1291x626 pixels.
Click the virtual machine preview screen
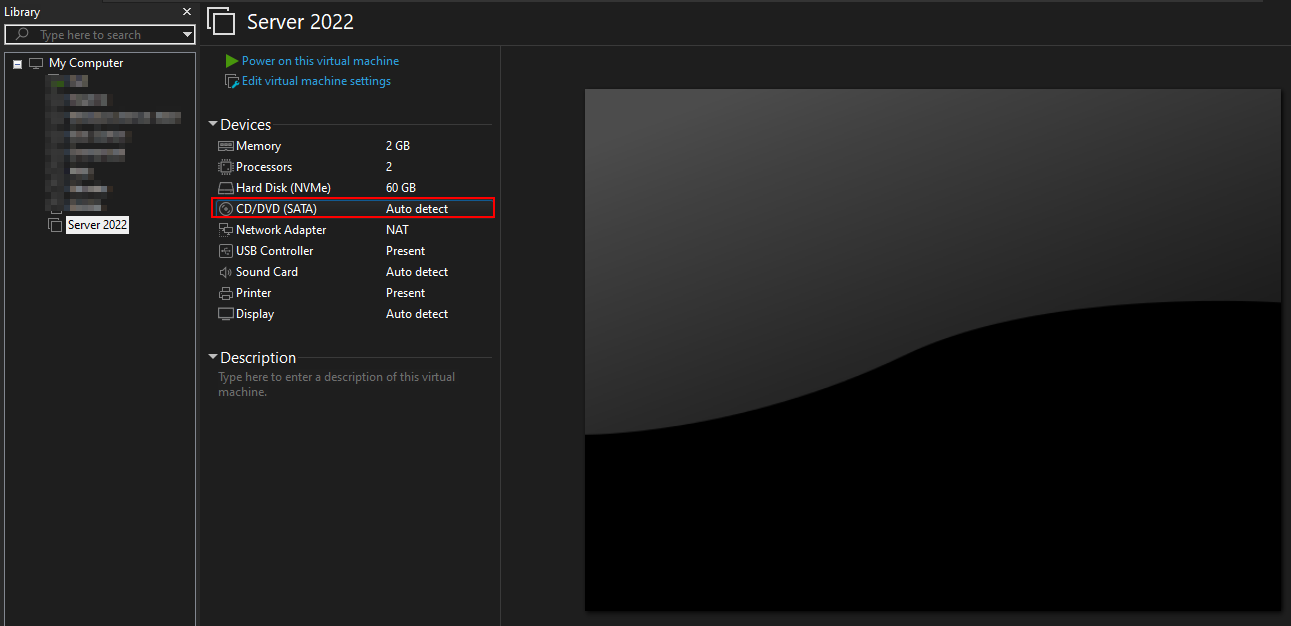click(x=932, y=349)
